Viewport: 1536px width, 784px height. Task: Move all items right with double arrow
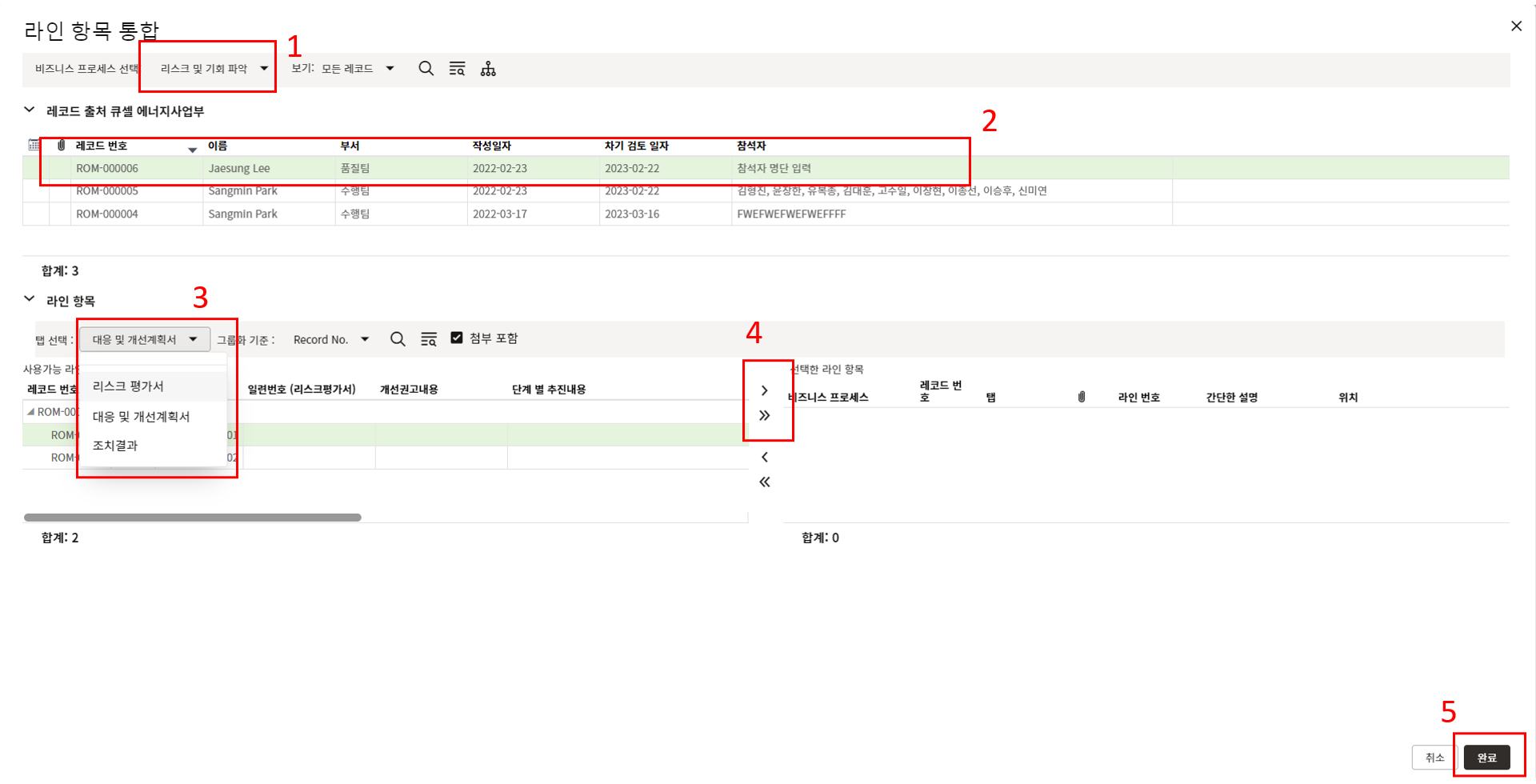coord(765,415)
